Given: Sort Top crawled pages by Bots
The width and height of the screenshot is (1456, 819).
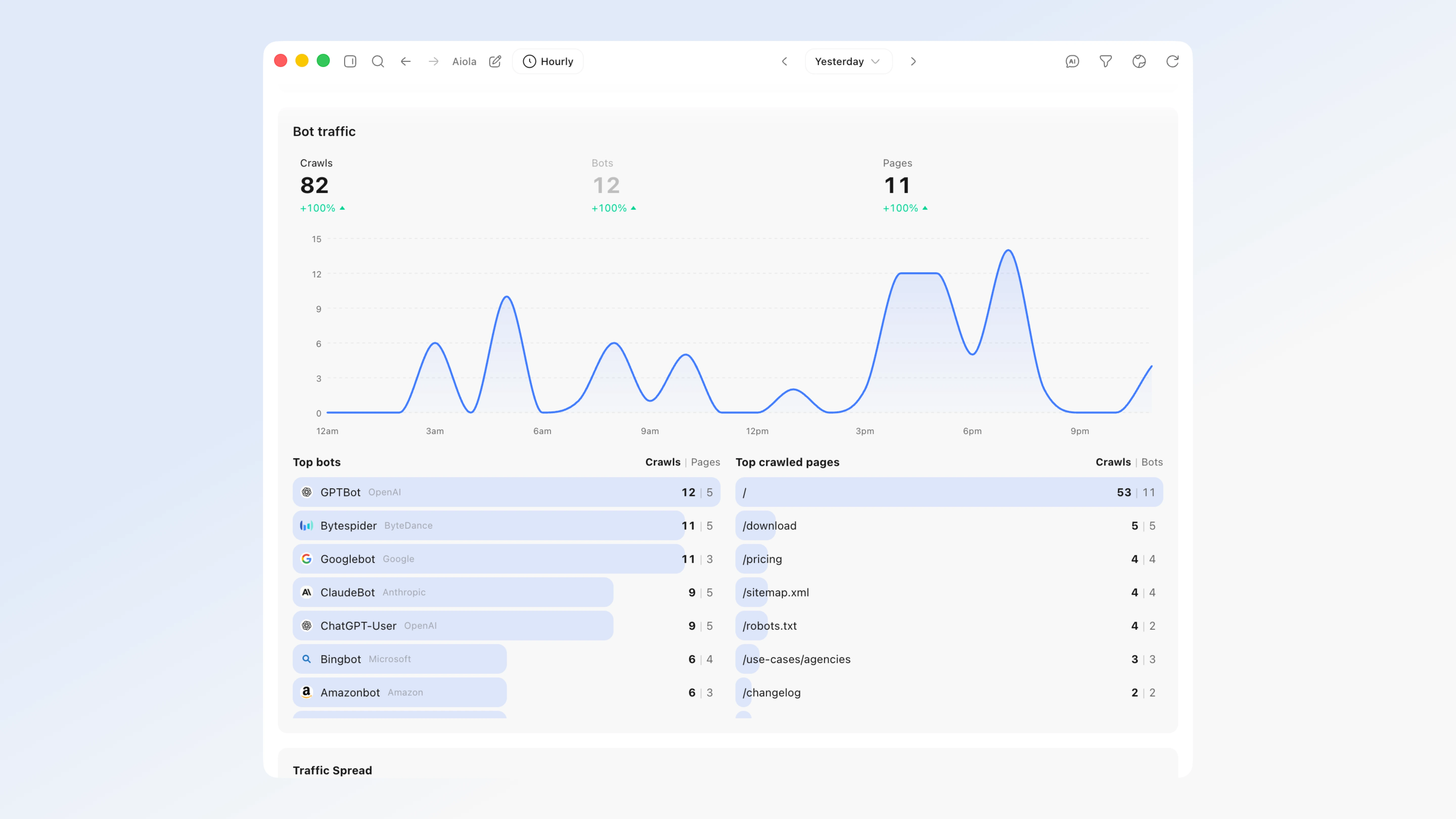Looking at the screenshot, I should (1152, 462).
